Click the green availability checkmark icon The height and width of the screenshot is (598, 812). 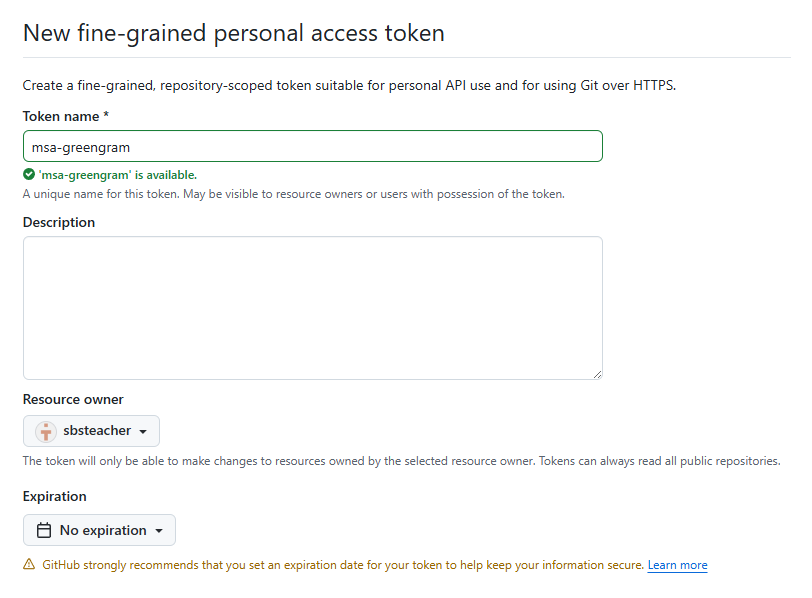click(x=29, y=175)
